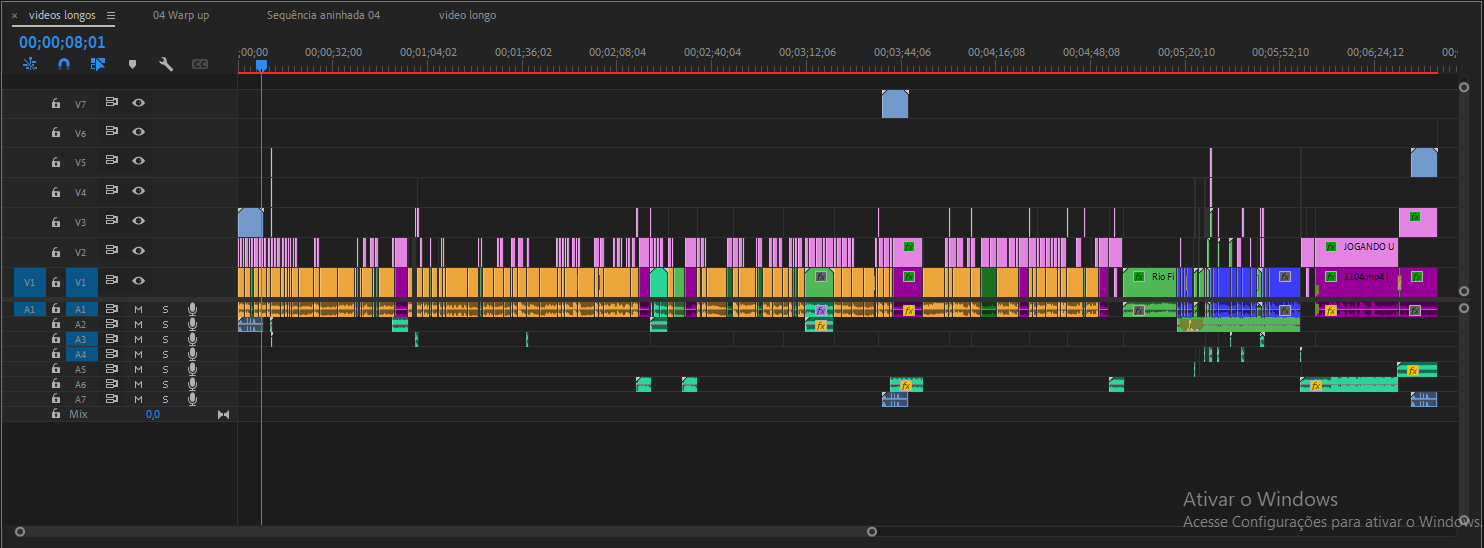Mute audio track A2
The width and height of the screenshot is (1484, 548).
point(139,324)
